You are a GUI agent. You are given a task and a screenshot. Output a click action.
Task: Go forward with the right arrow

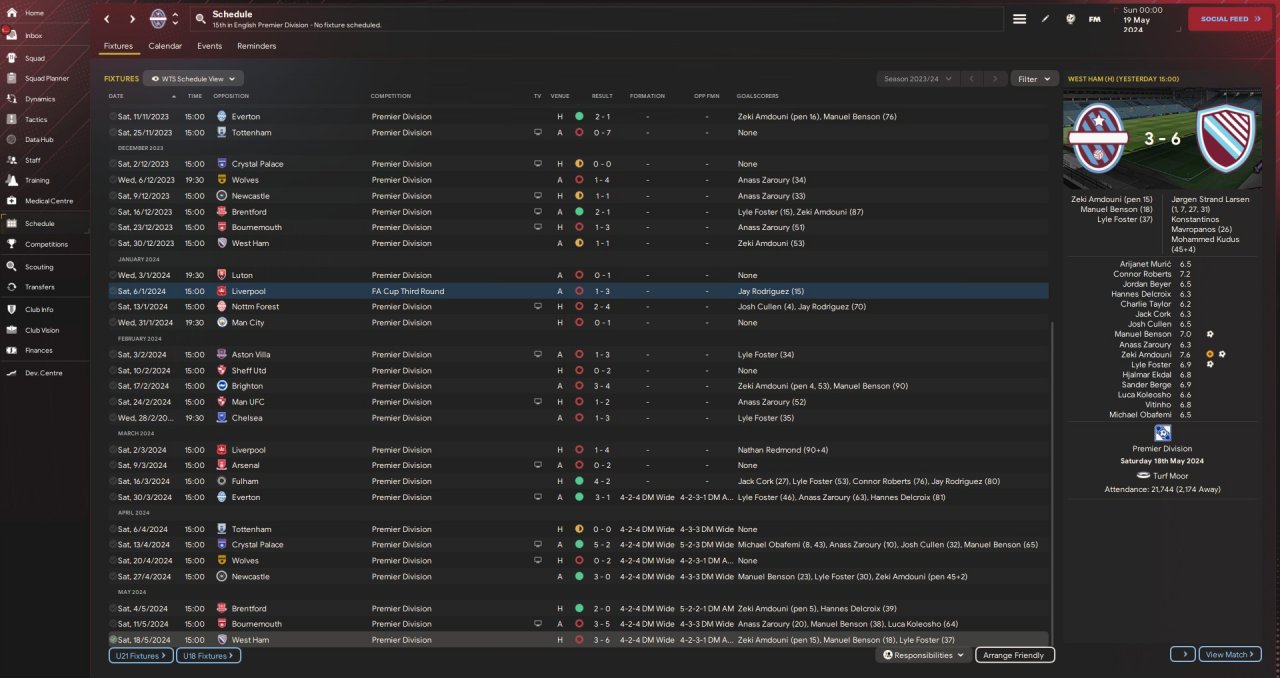pos(132,19)
